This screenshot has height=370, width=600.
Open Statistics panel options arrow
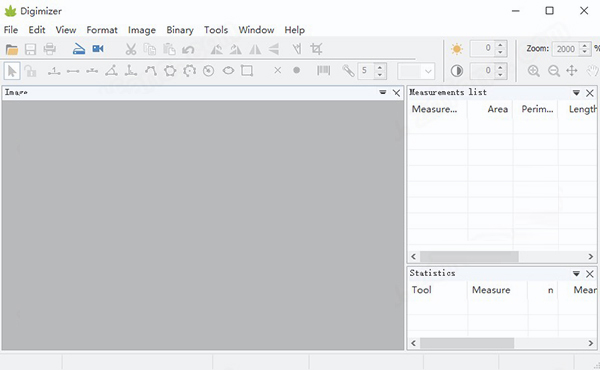(x=576, y=274)
